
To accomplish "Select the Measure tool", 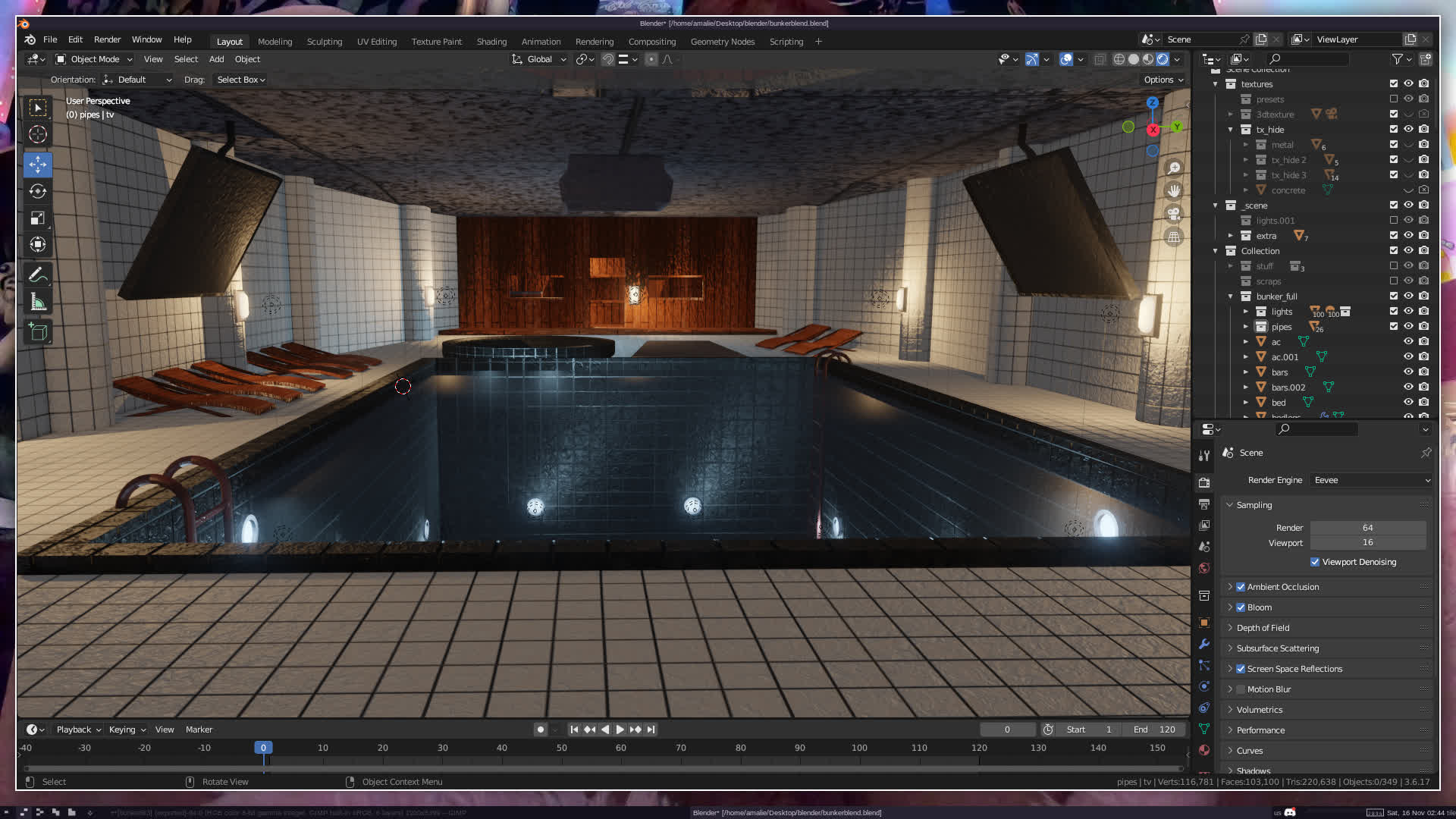I will click(x=38, y=303).
